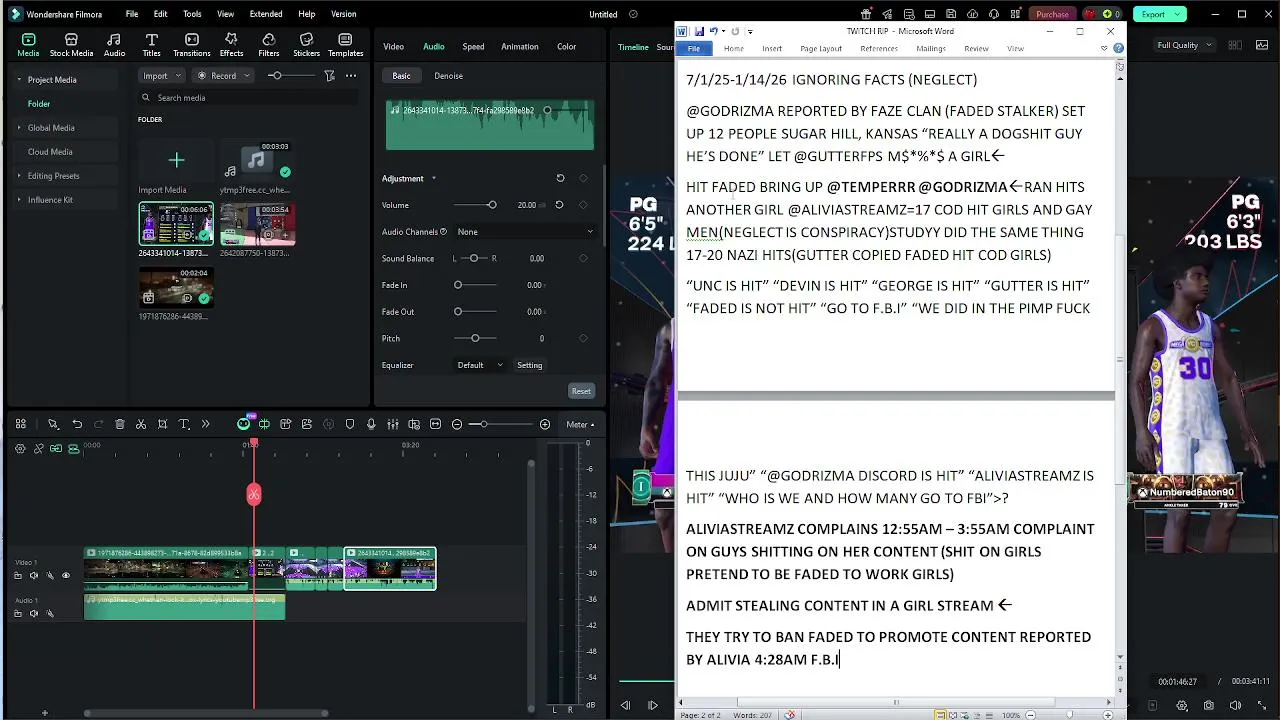
Task: Open the Templates panel
Action: pos(345,45)
